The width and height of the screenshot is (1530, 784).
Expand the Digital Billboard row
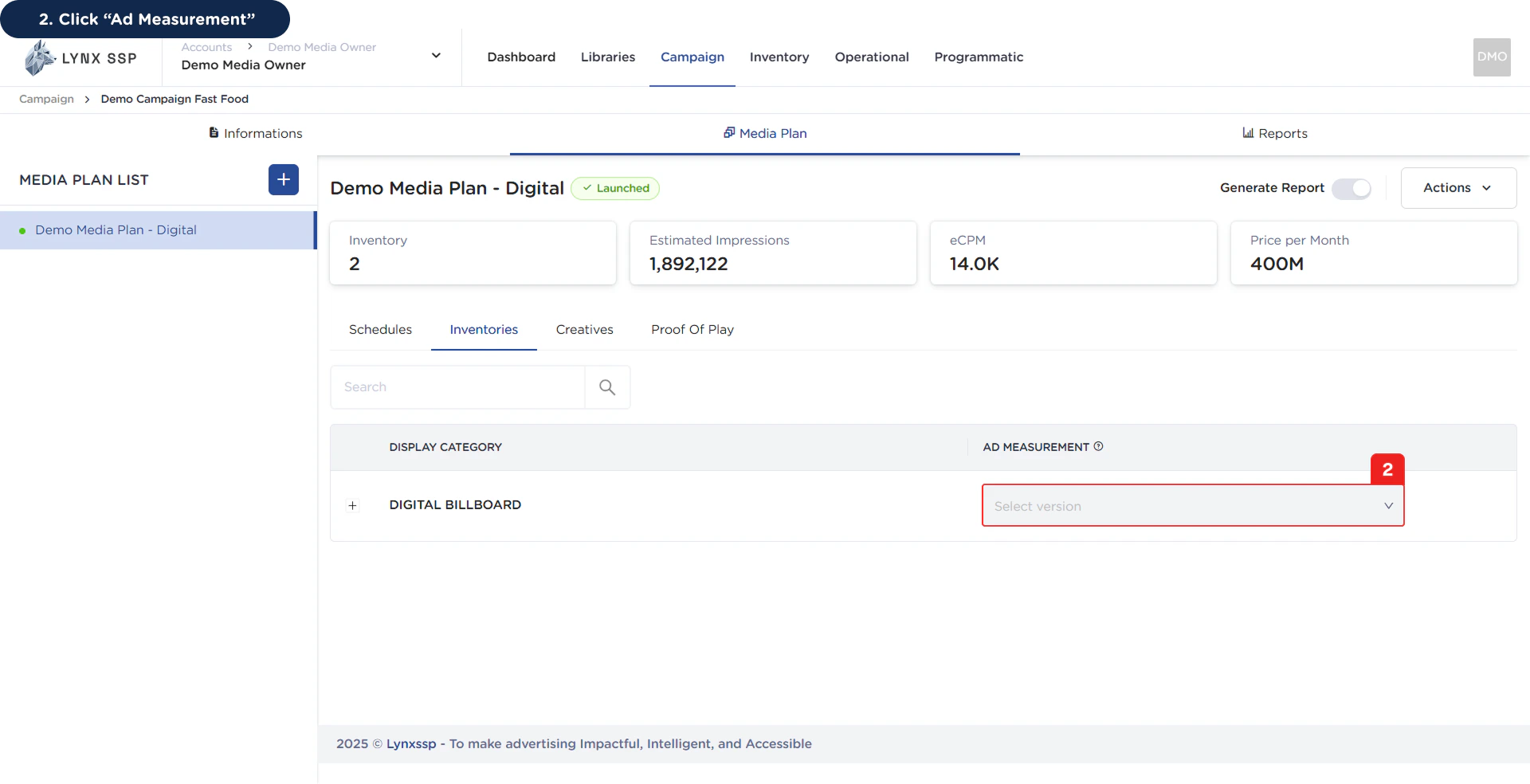pyautogui.click(x=353, y=506)
